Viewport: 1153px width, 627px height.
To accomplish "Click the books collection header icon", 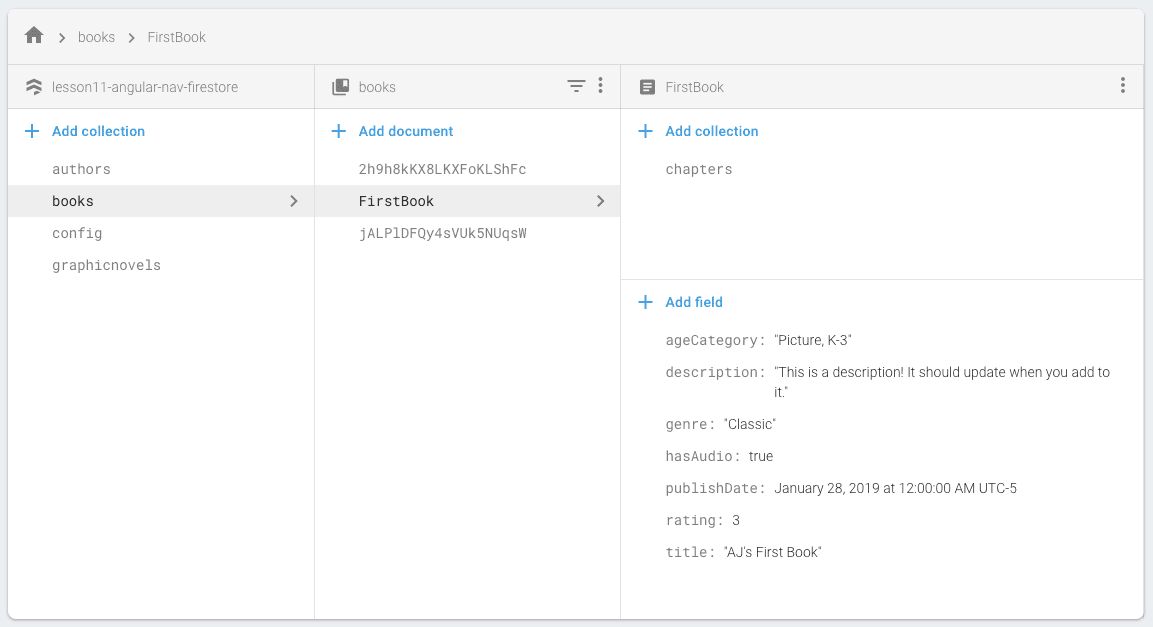I will coord(340,87).
